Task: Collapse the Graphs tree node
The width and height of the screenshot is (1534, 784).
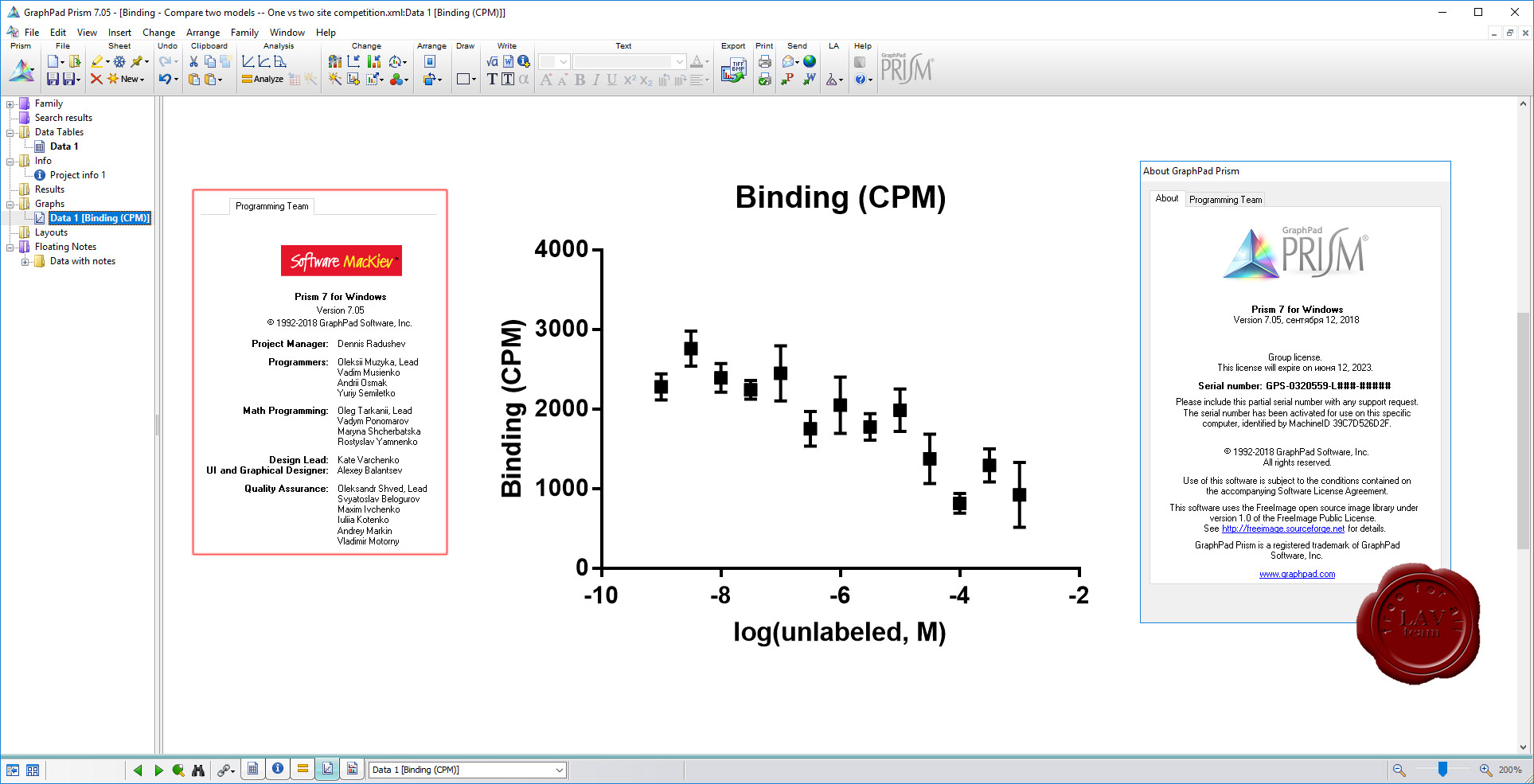Action: pyautogui.click(x=10, y=204)
